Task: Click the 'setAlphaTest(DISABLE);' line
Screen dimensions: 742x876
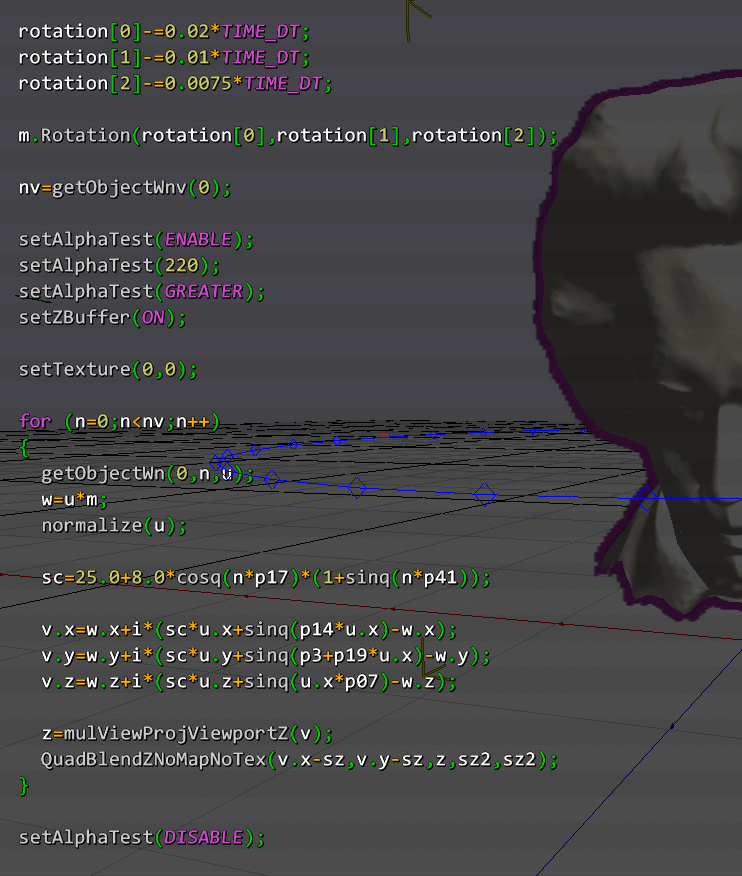Action: pyautogui.click(x=141, y=837)
